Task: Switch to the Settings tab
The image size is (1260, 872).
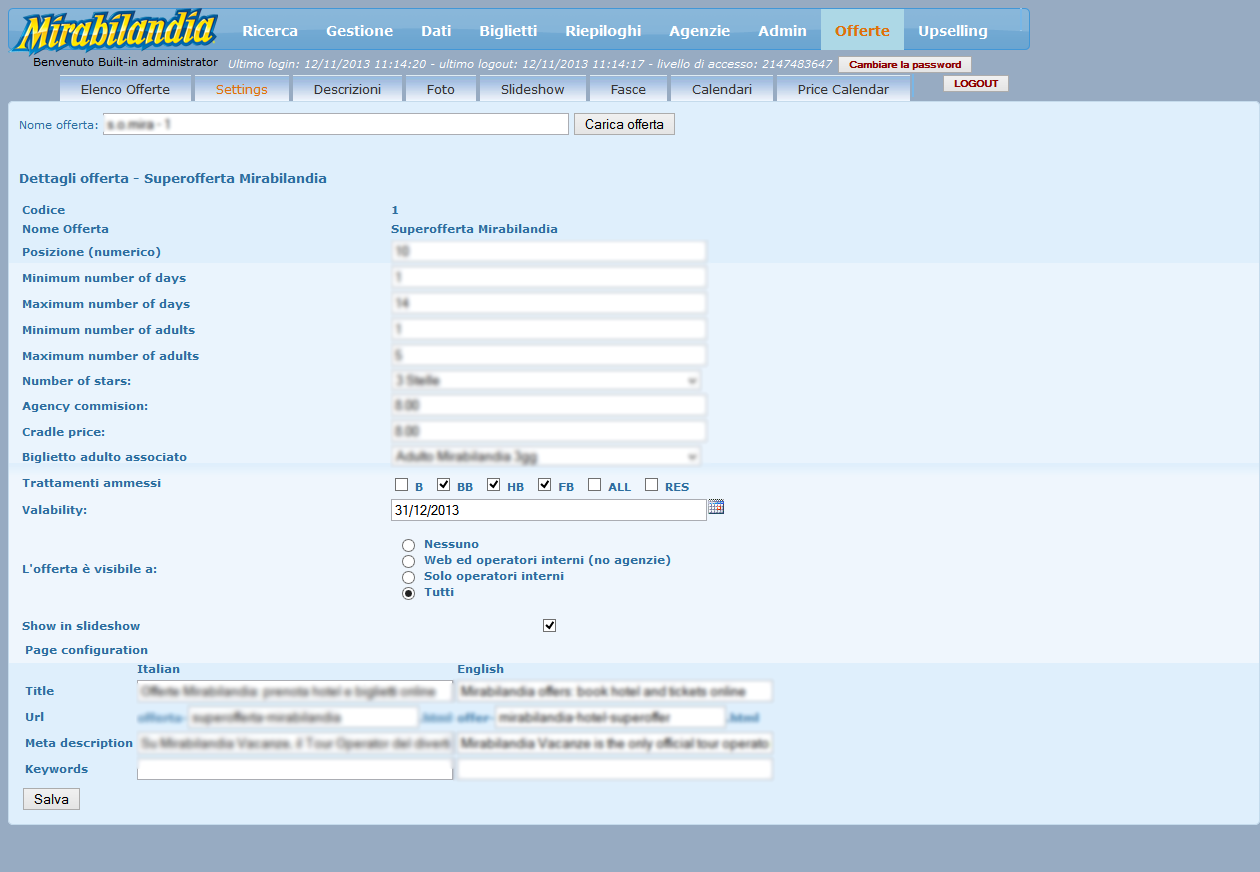Action: pyautogui.click(x=242, y=89)
